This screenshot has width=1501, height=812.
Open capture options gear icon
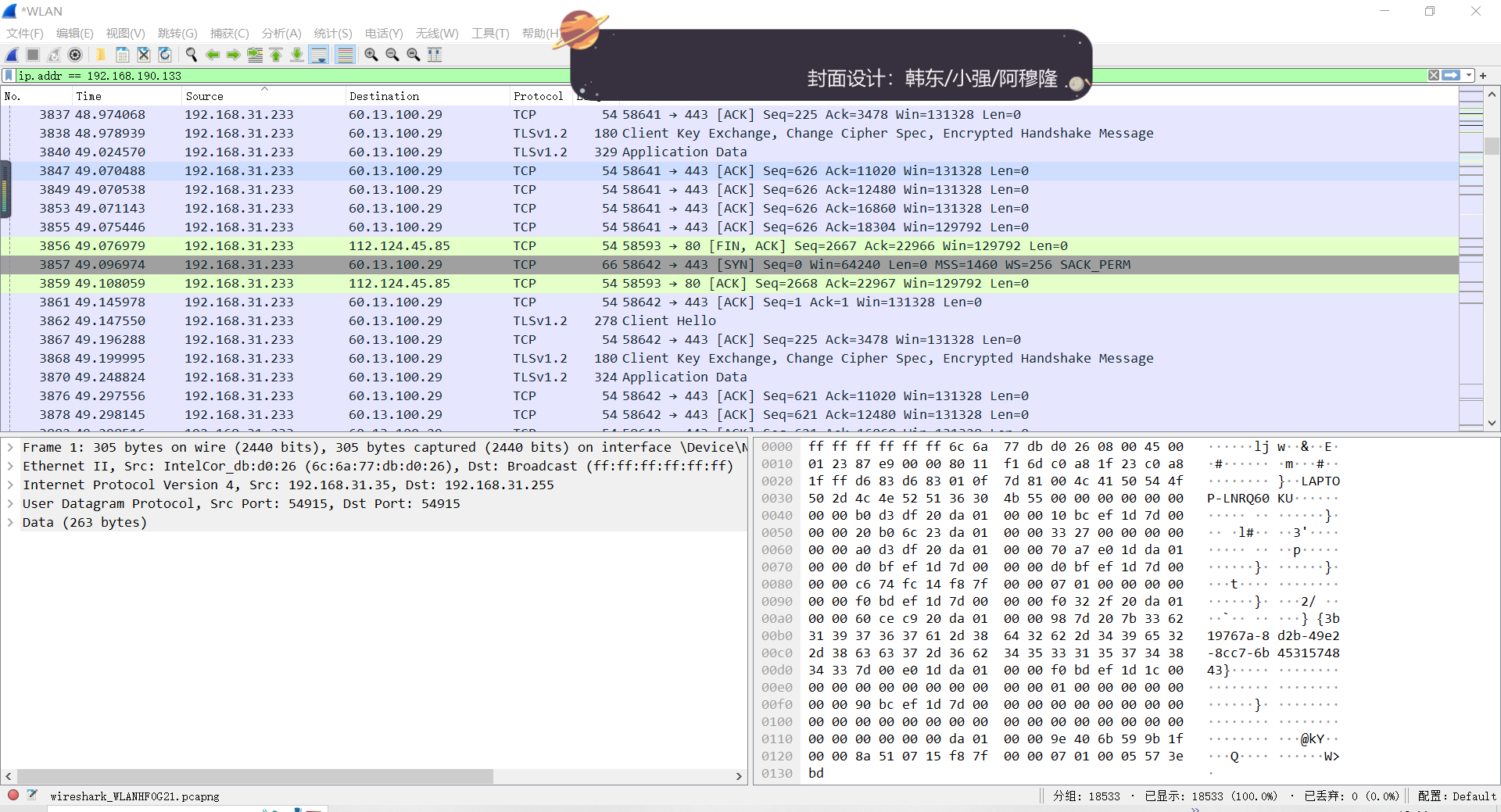pyautogui.click(x=75, y=55)
